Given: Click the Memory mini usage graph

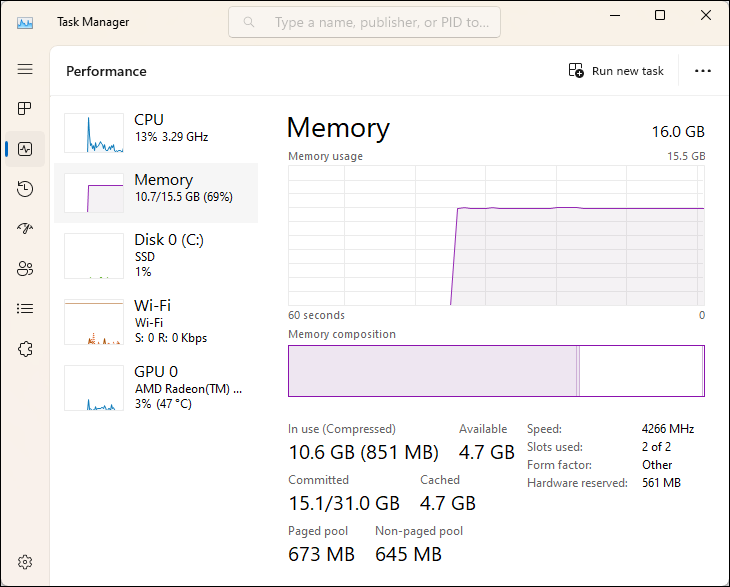Looking at the screenshot, I should [94, 193].
